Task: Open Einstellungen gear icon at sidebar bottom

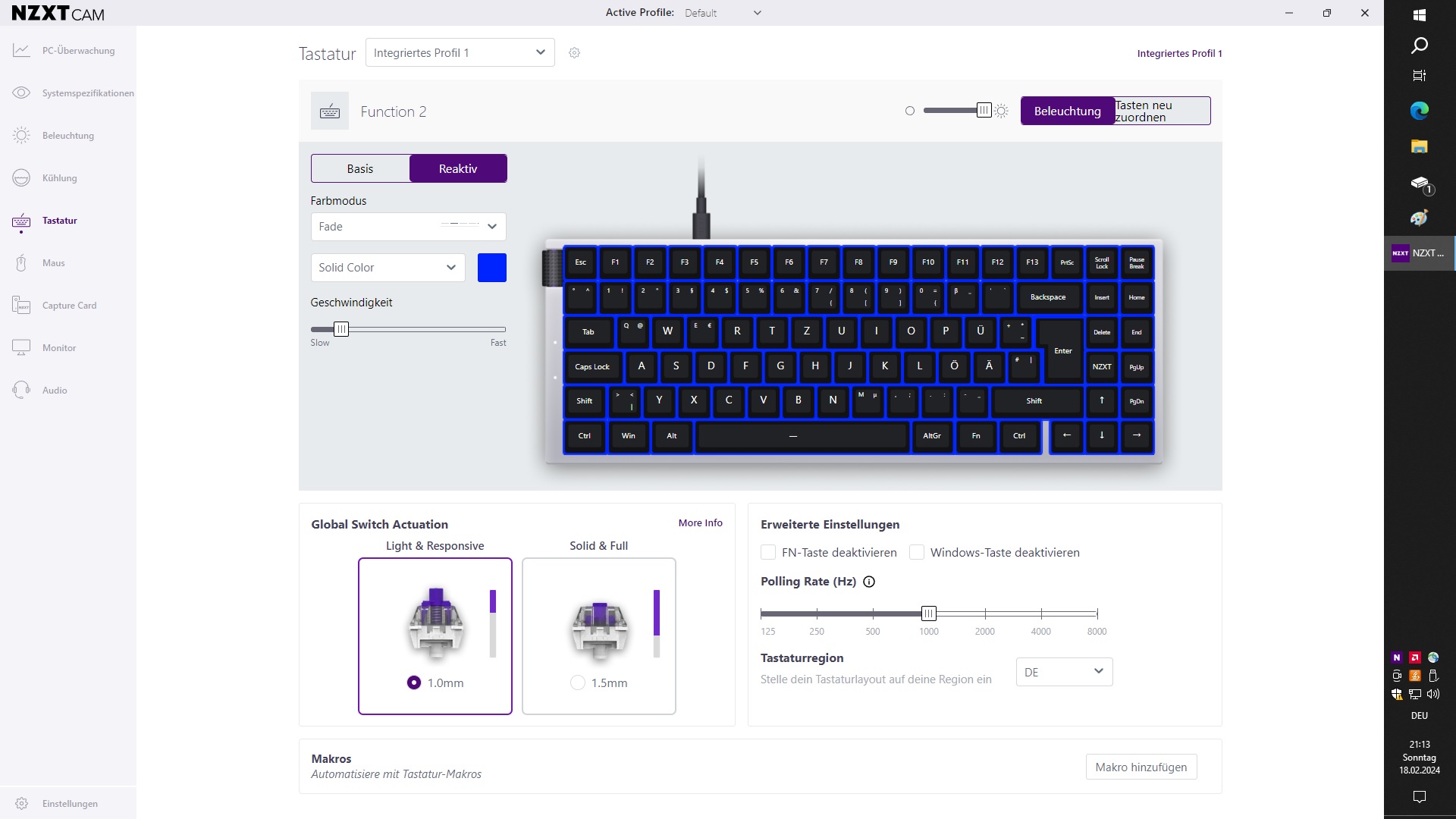Action: pos(21,804)
